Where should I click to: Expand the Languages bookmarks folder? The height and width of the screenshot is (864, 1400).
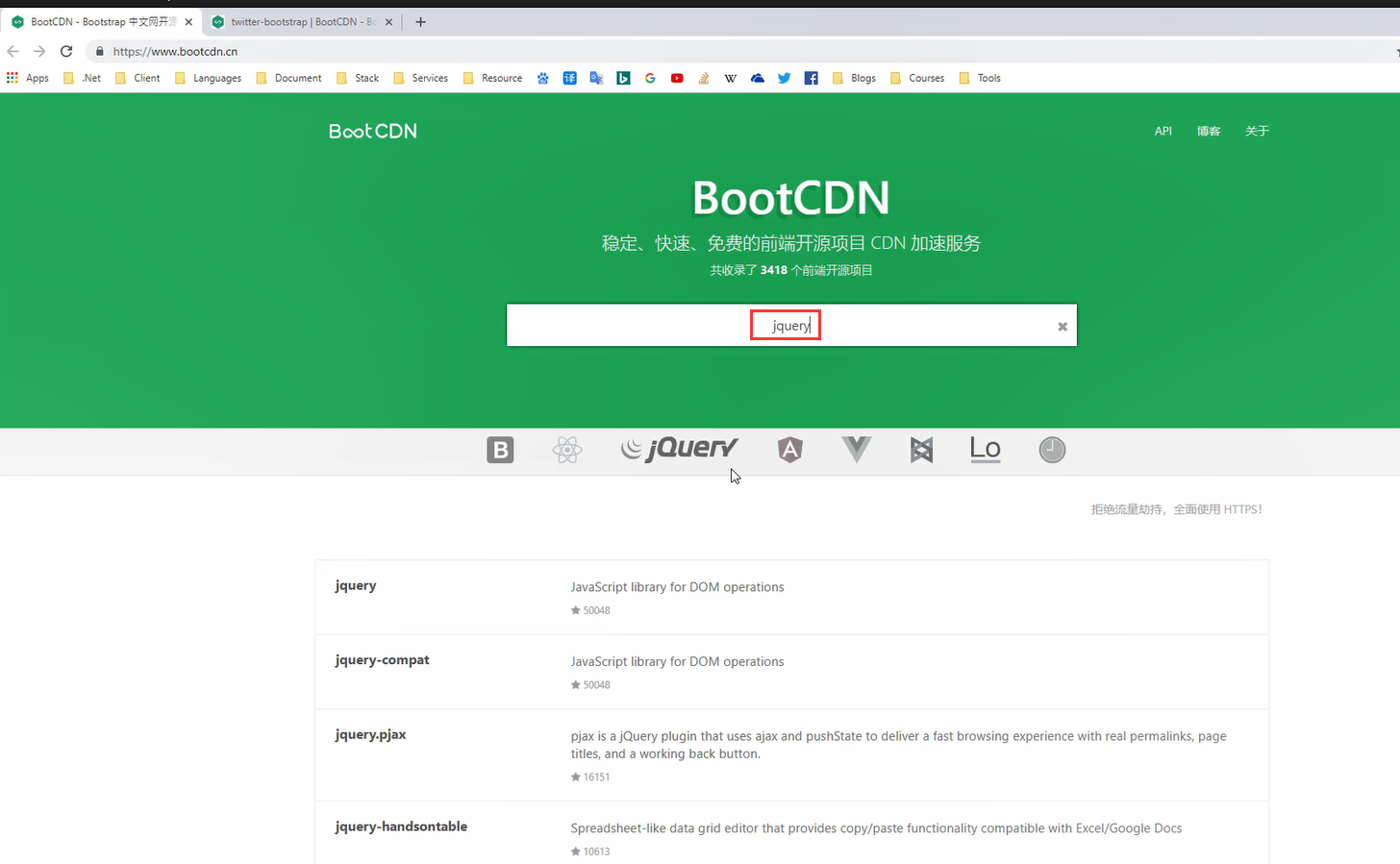[208, 78]
